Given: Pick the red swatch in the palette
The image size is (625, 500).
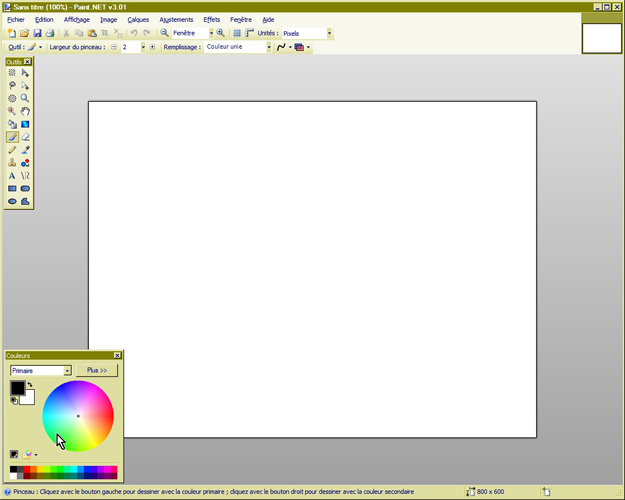Looking at the screenshot, I should [29, 468].
